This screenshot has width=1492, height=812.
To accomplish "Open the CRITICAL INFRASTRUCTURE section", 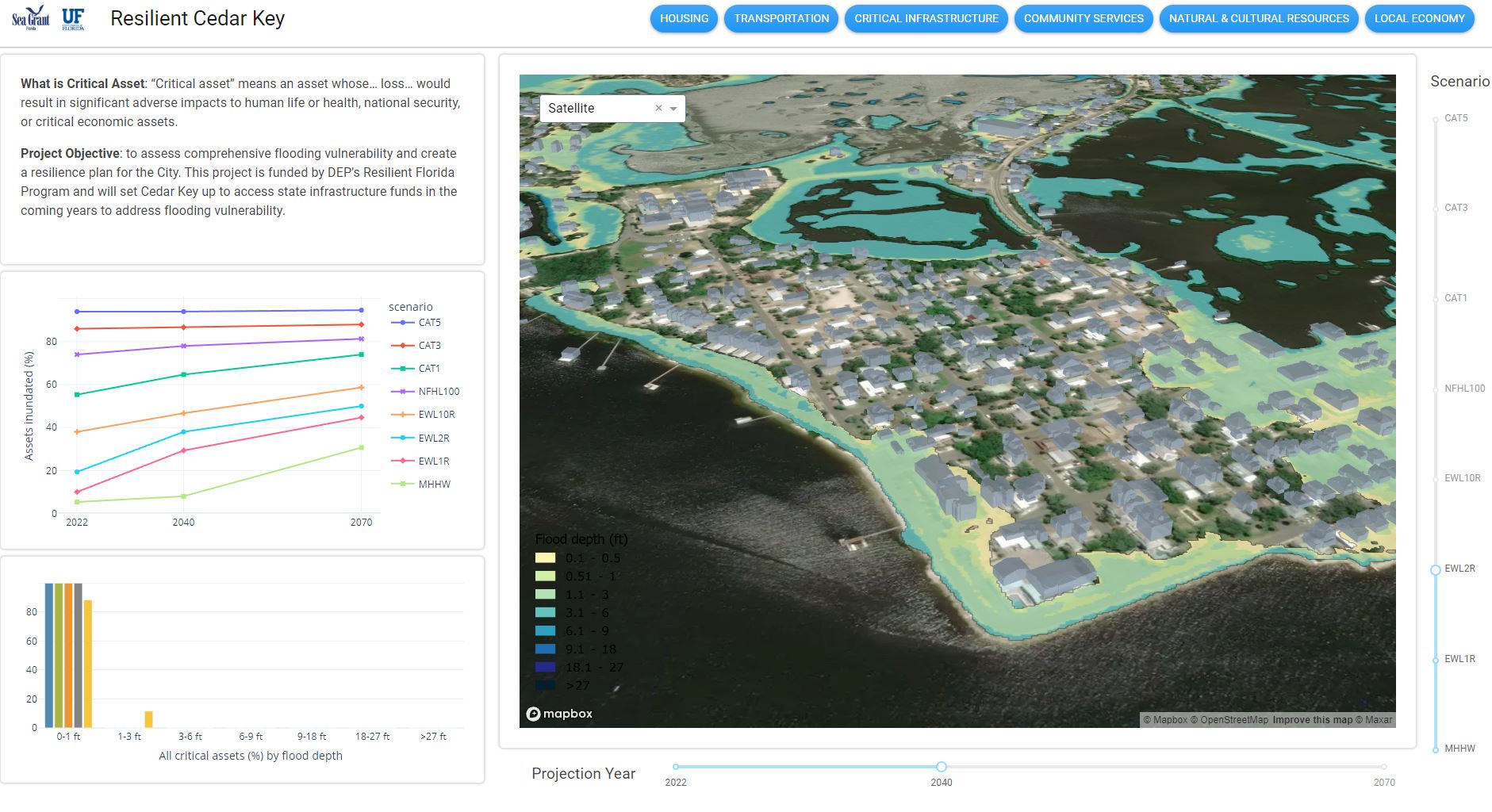I will pyautogui.click(x=925, y=18).
